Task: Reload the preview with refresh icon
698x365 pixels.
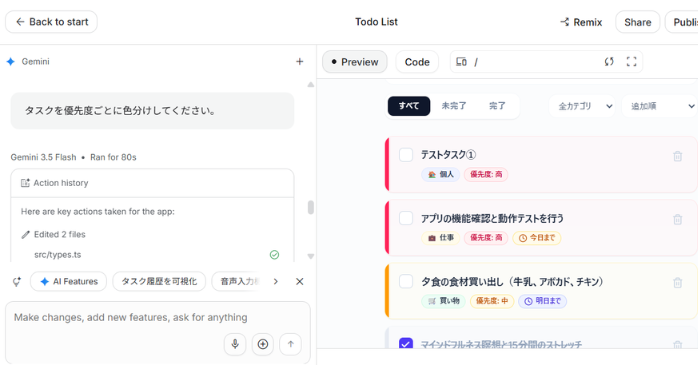Action: [609, 61]
